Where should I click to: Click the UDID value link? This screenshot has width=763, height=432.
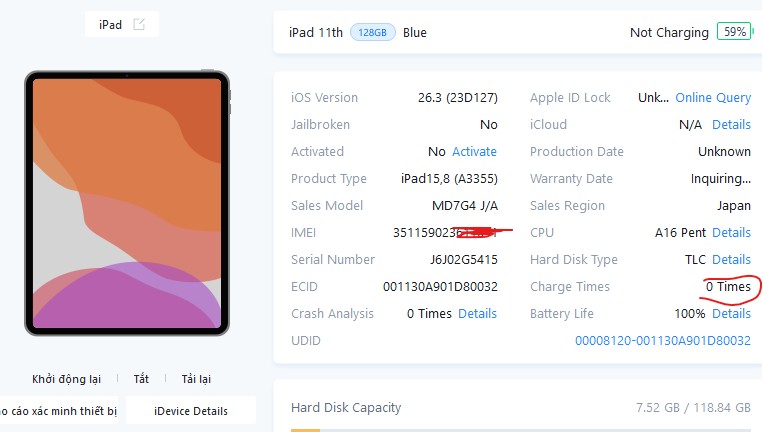tap(663, 341)
